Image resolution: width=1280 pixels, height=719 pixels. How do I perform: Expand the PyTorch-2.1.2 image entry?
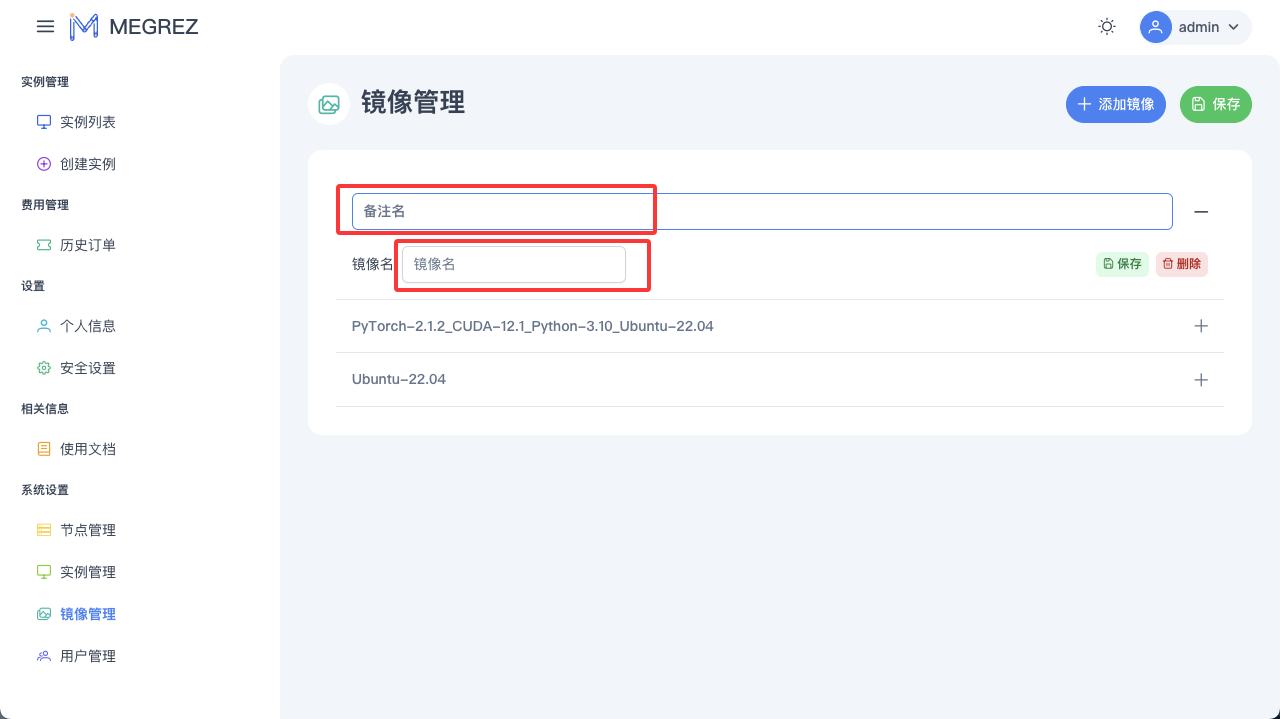point(1201,325)
